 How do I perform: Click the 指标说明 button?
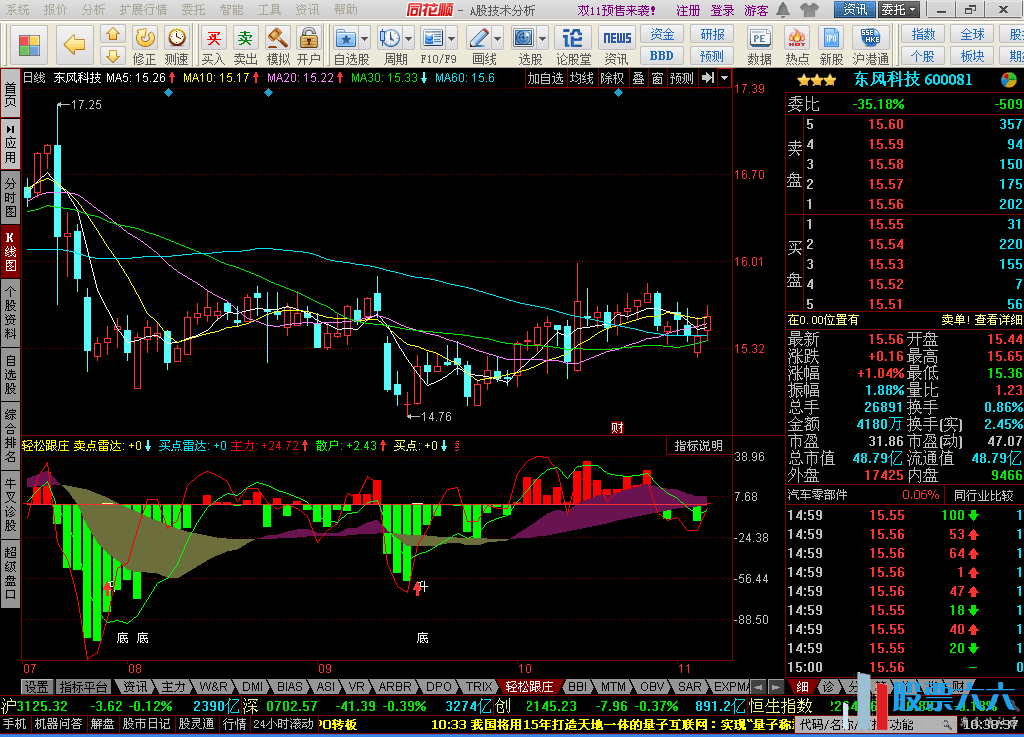[x=698, y=446]
